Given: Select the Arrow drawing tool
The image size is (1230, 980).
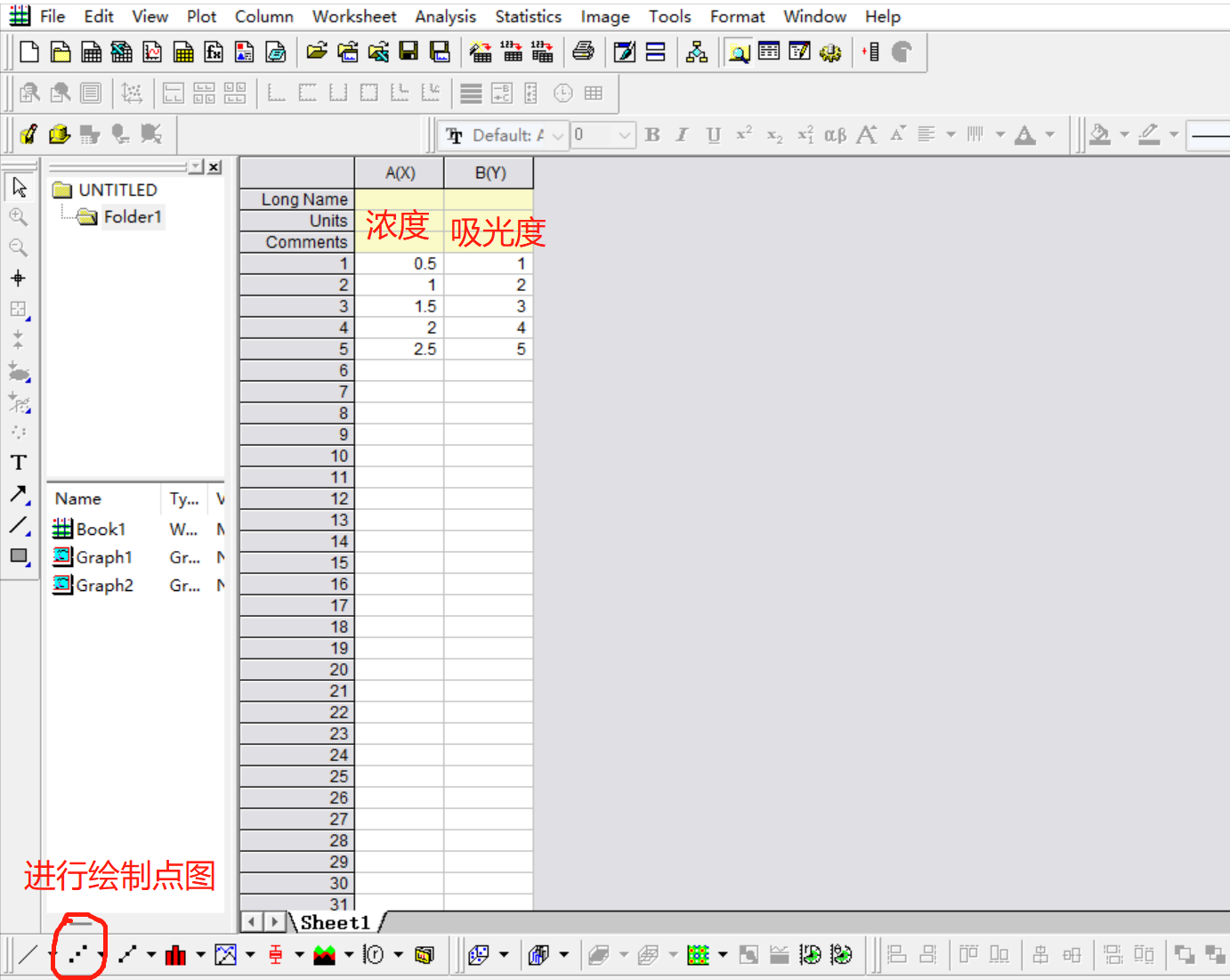Looking at the screenshot, I should [x=19, y=494].
